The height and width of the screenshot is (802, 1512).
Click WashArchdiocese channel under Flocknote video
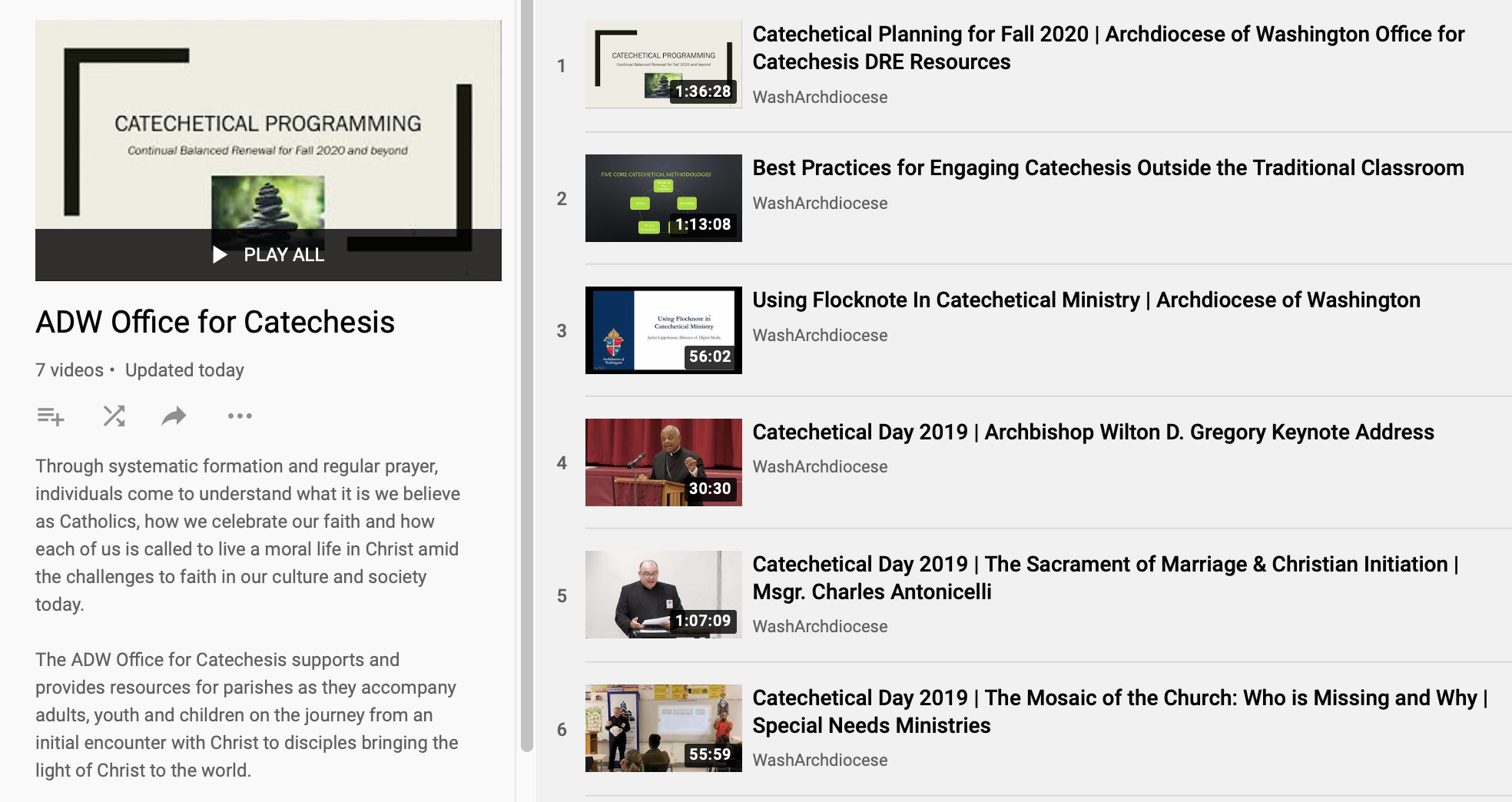pos(820,336)
